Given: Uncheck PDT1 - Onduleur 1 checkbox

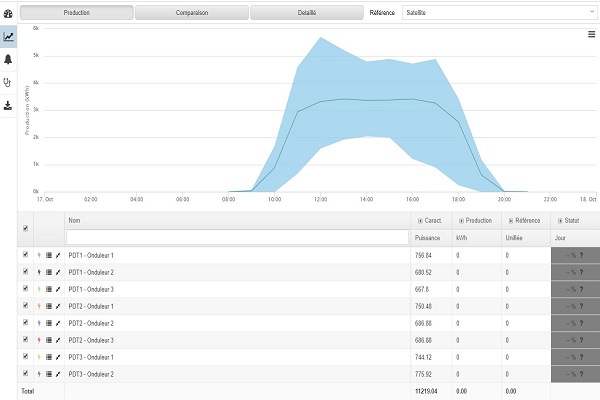Looking at the screenshot, I should tap(26, 254).
